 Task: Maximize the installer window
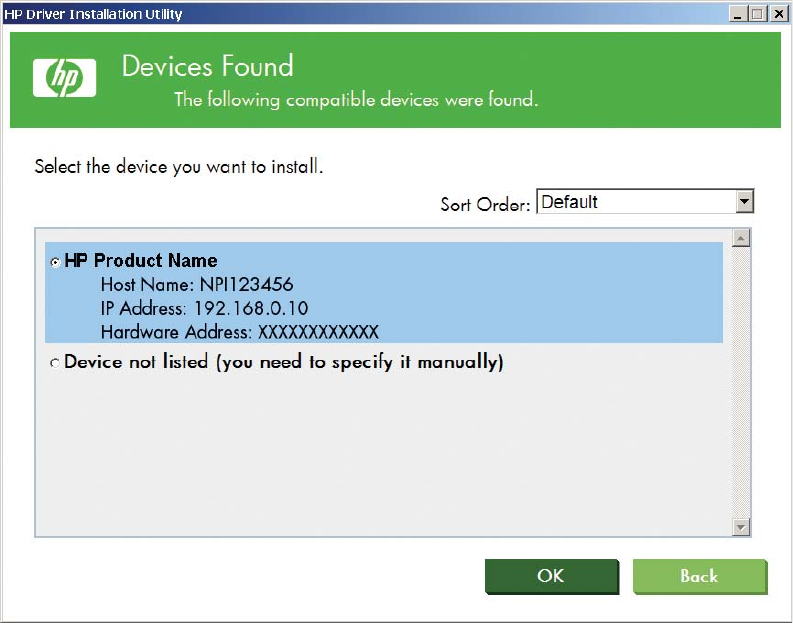tap(756, 14)
